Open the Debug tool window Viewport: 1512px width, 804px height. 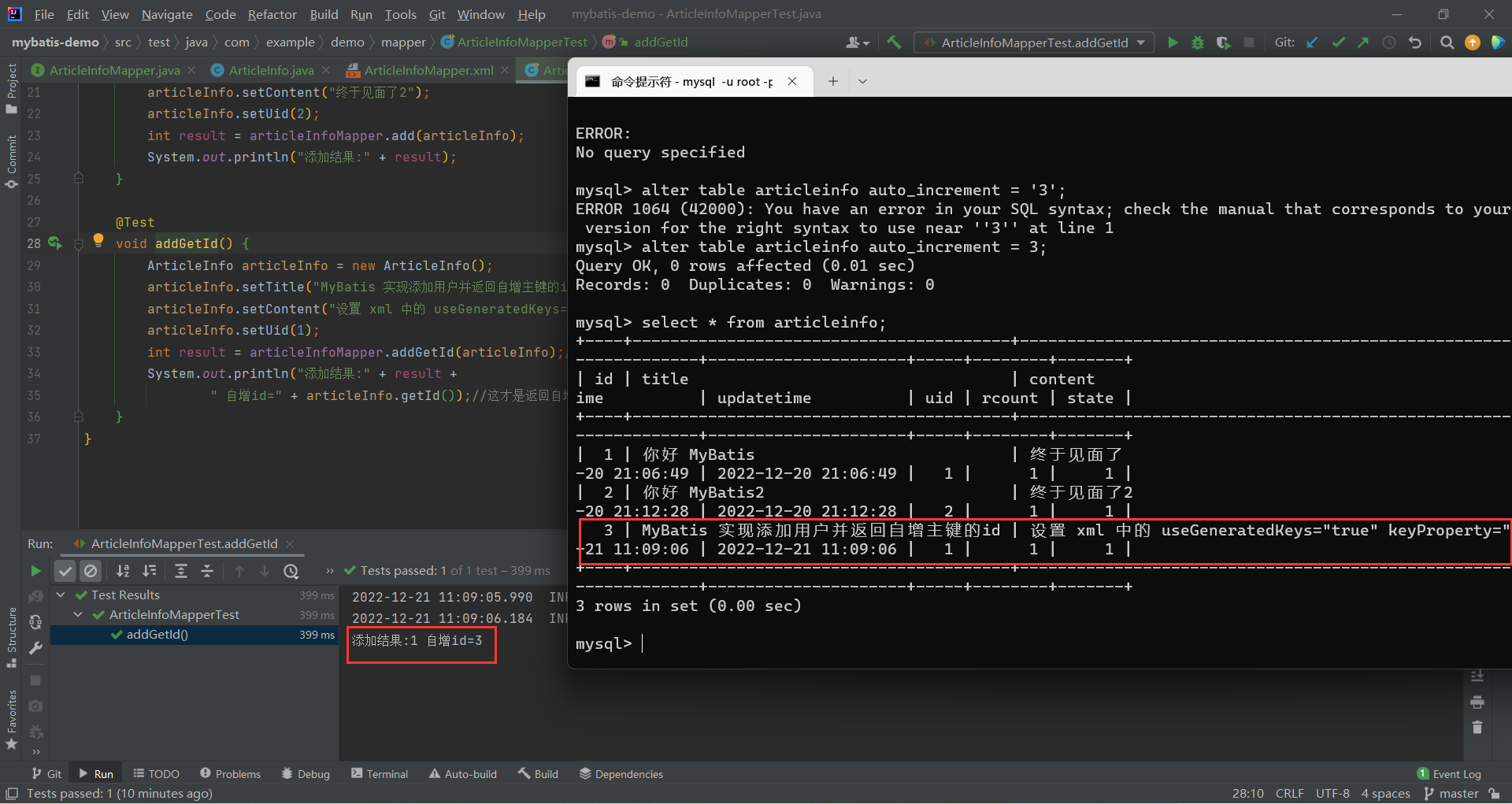(x=306, y=774)
